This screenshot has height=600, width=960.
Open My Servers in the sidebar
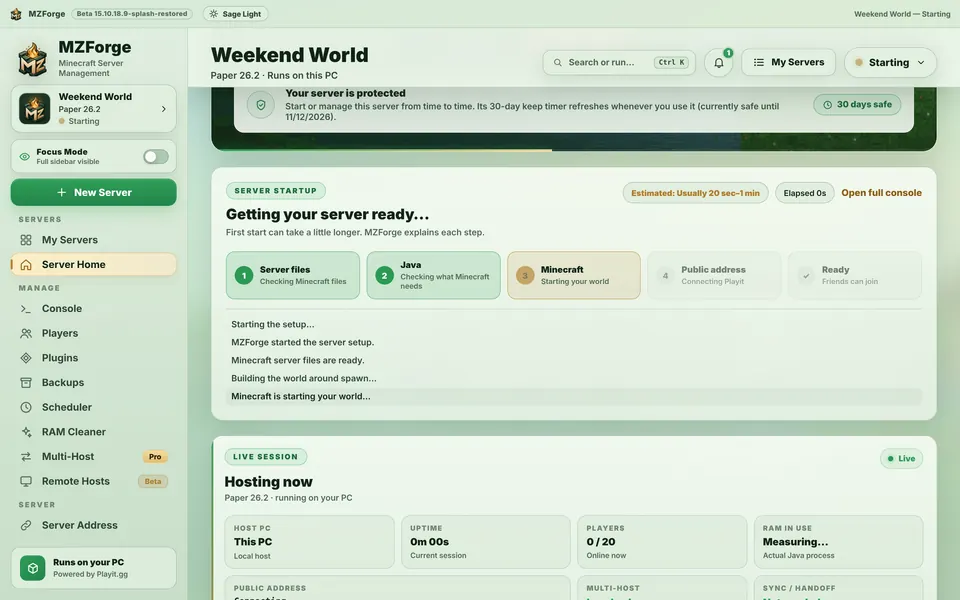point(94,240)
